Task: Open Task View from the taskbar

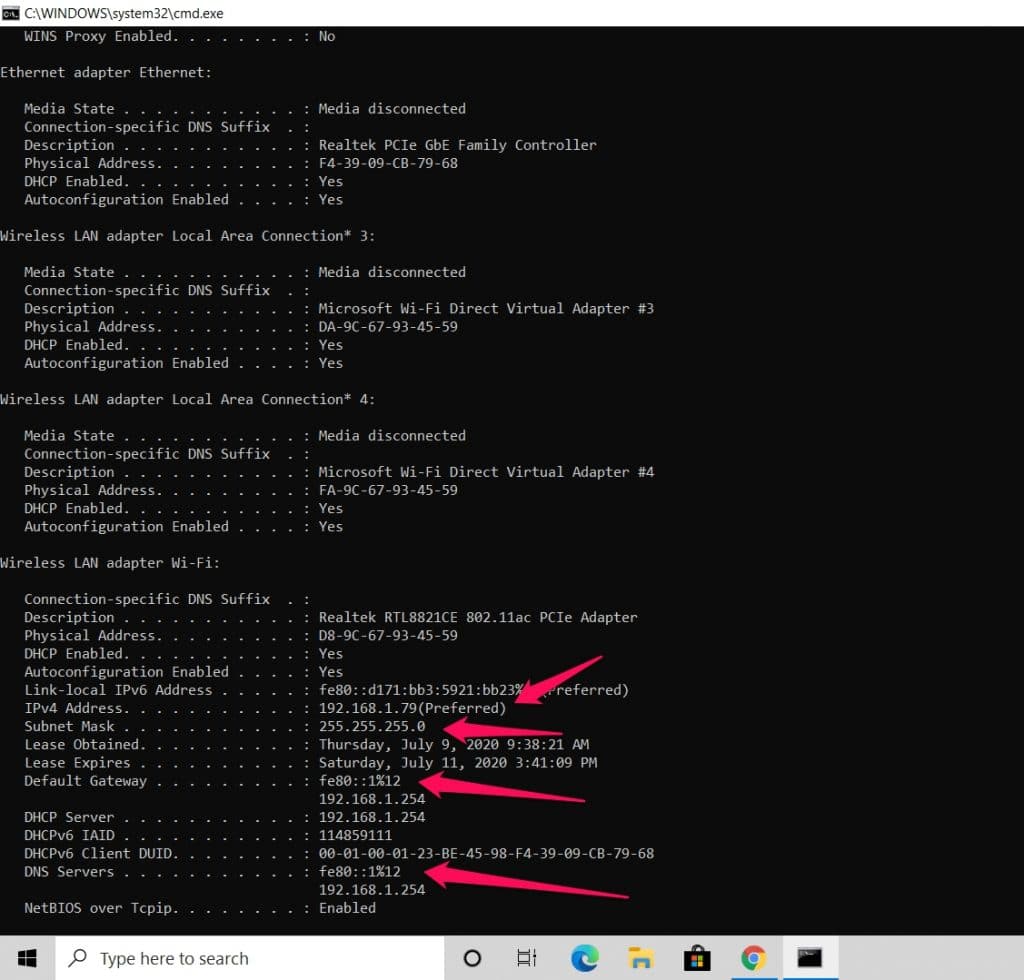Action: tap(527, 958)
